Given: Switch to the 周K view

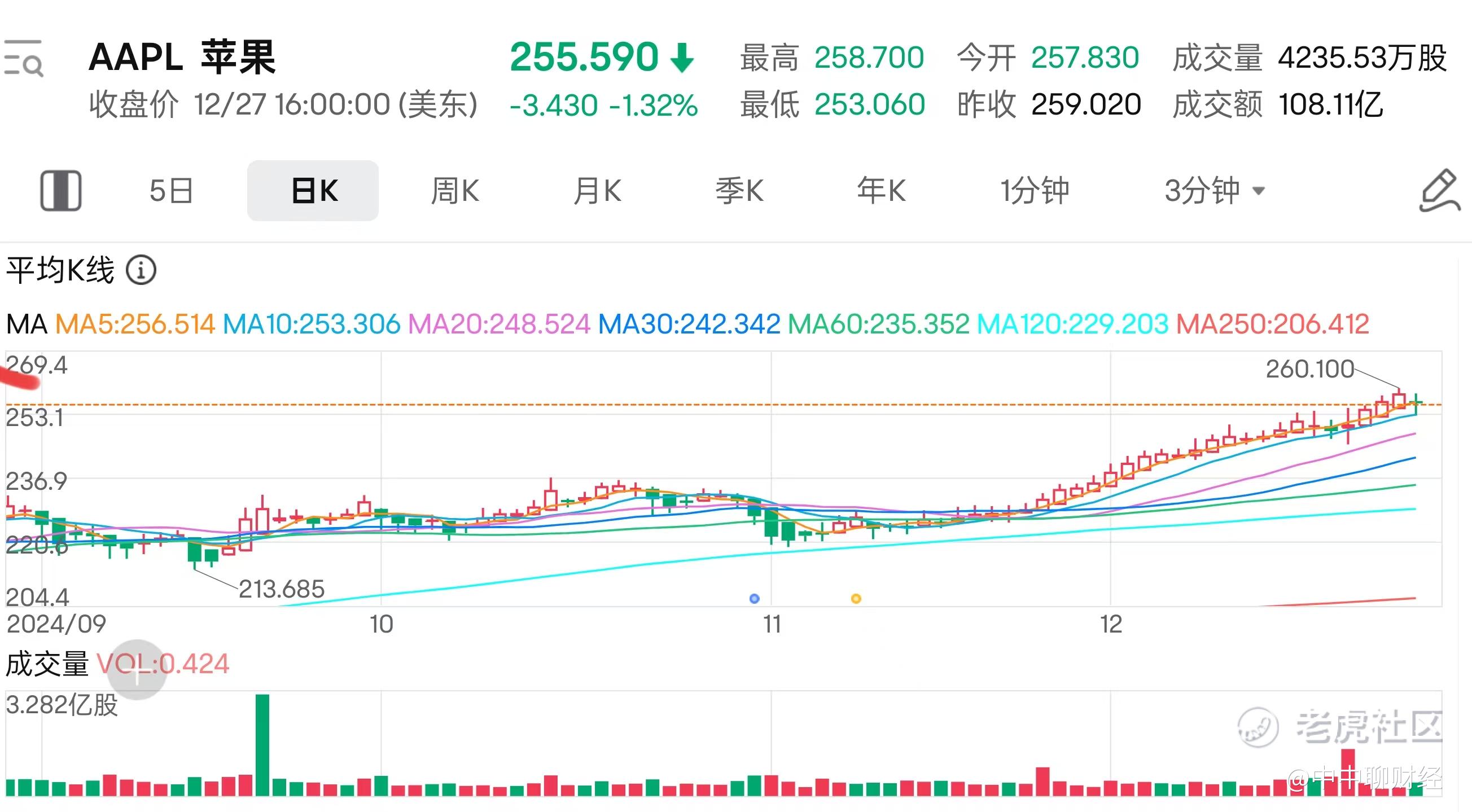Looking at the screenshot, I should click(455, 191).
